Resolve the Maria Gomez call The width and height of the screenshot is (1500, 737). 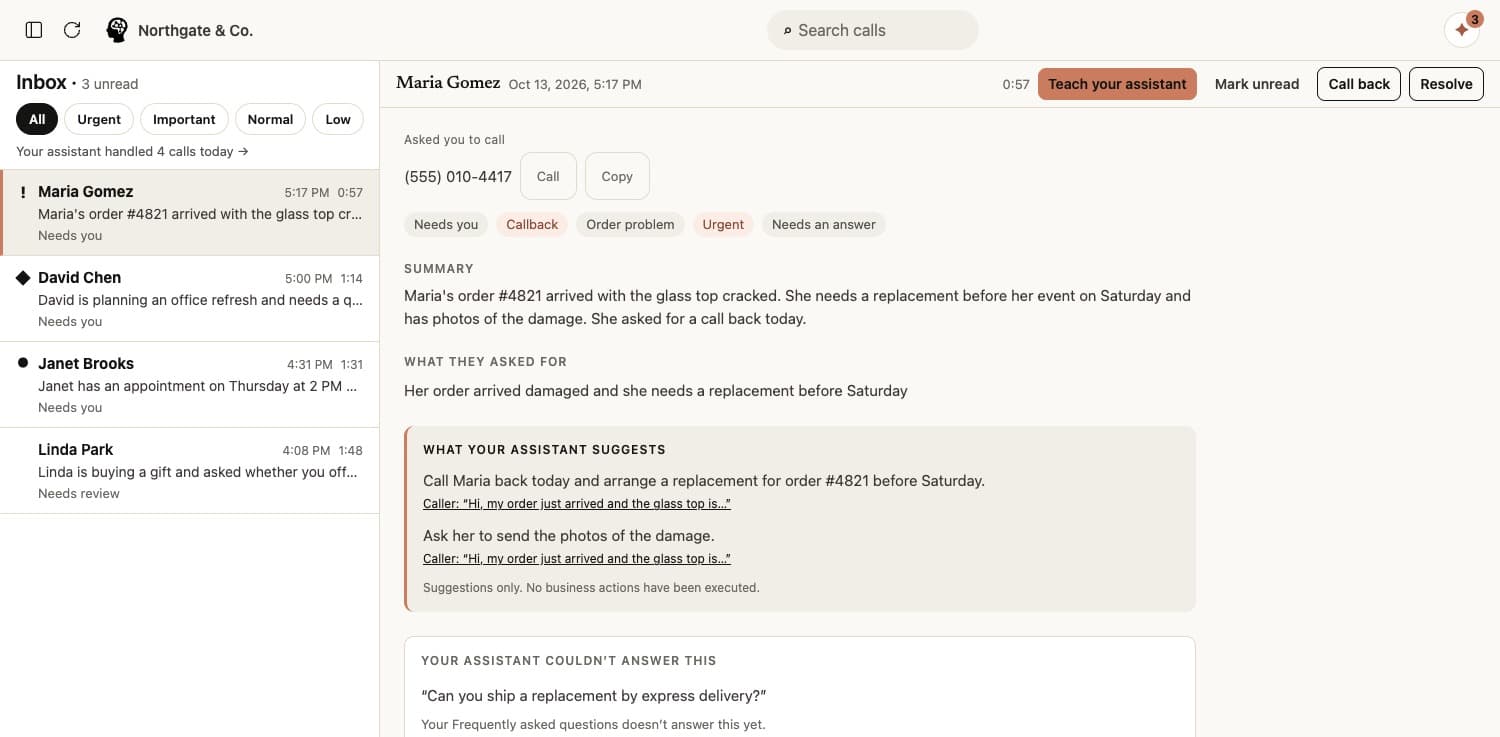1446,84
